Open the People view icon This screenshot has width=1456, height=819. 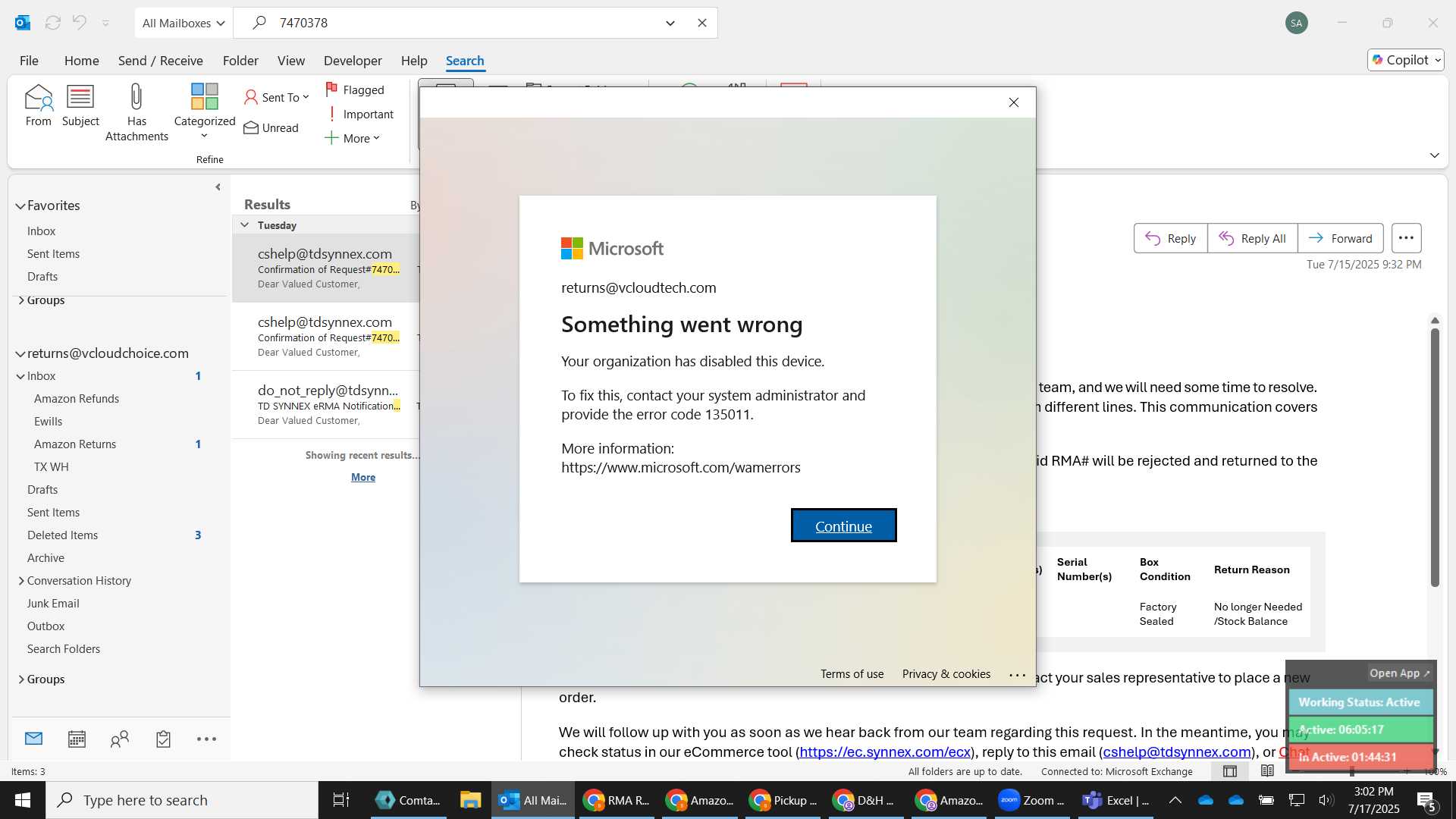point(120,739)
